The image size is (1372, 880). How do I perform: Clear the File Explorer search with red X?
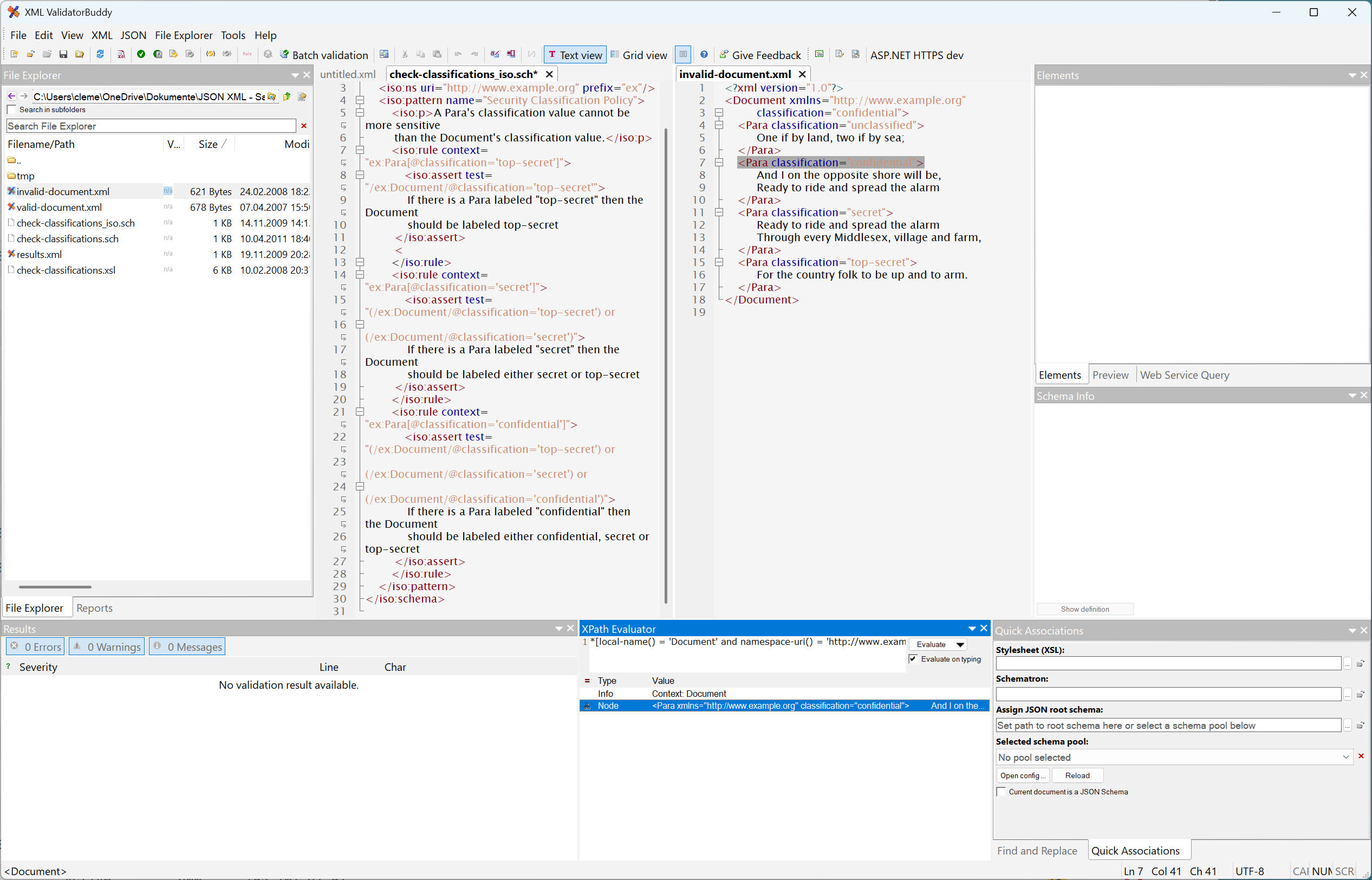[304, 126]
